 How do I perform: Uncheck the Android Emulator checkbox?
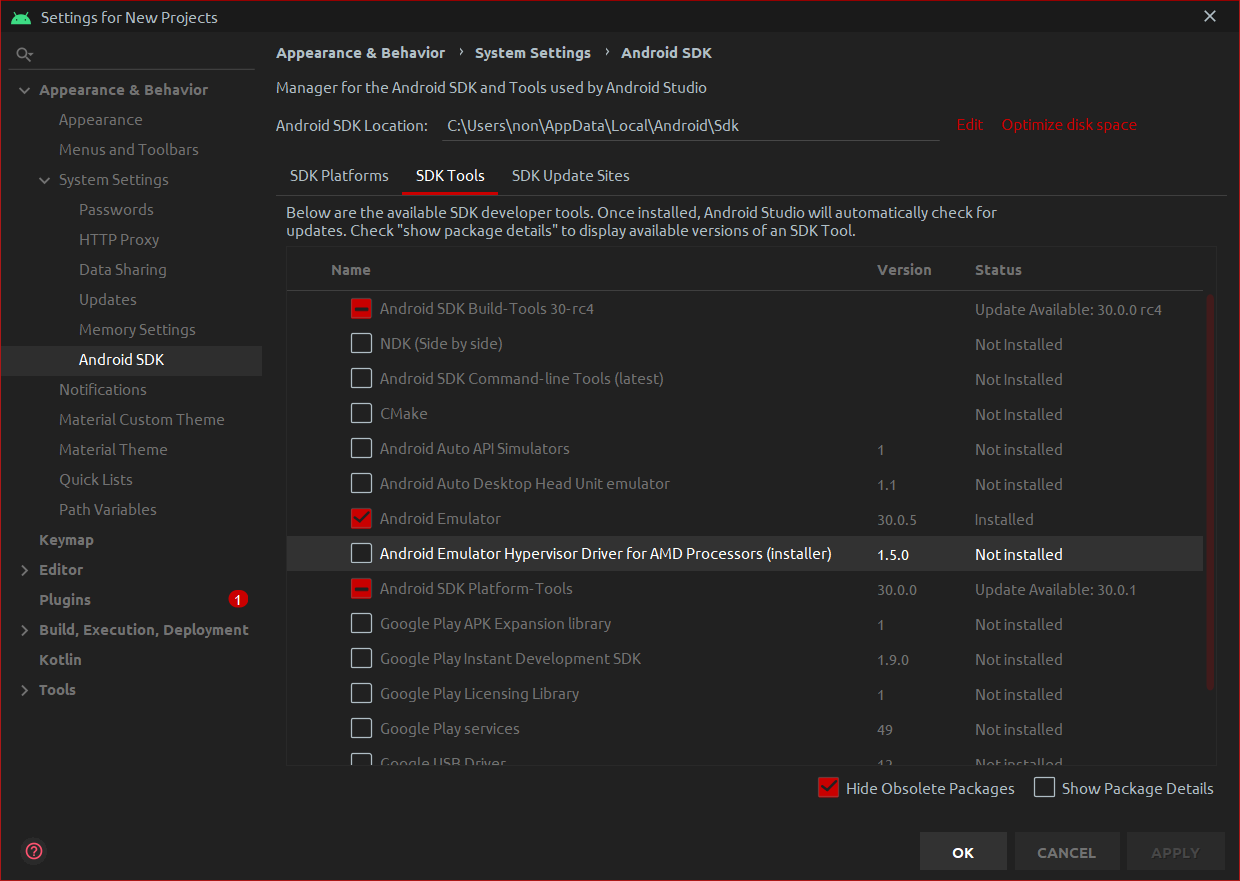click(x=361, y=519)
